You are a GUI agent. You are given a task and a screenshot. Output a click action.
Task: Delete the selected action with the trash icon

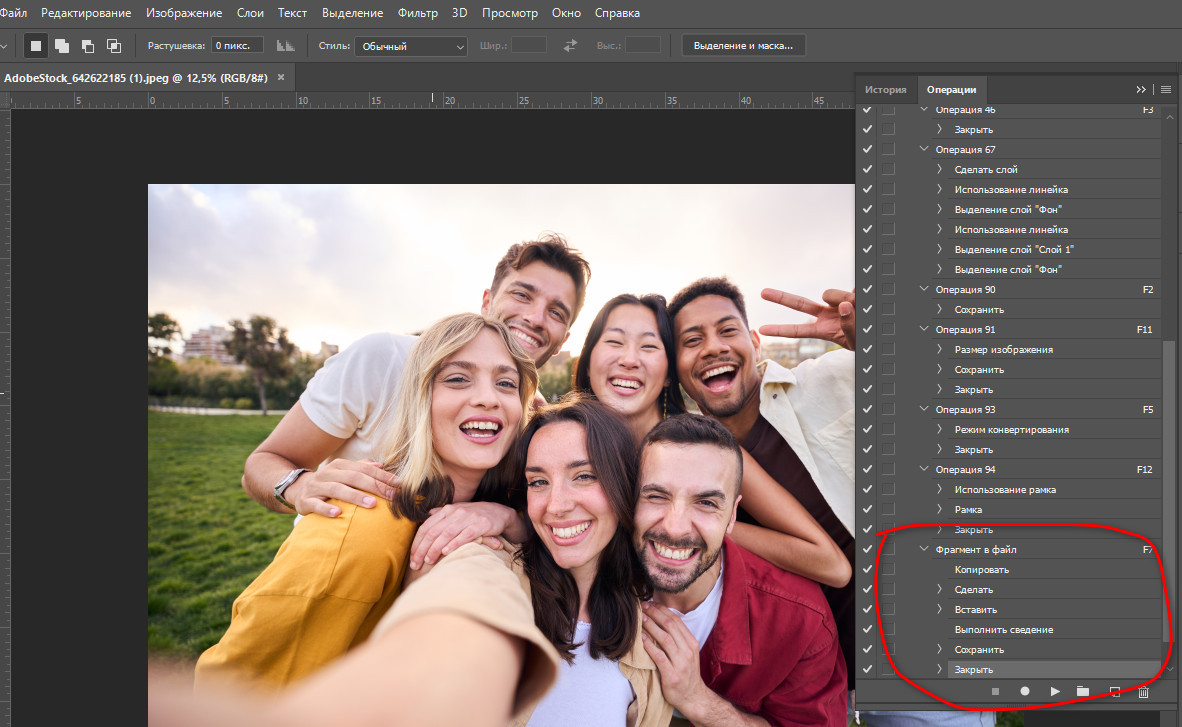point(1144,692)
